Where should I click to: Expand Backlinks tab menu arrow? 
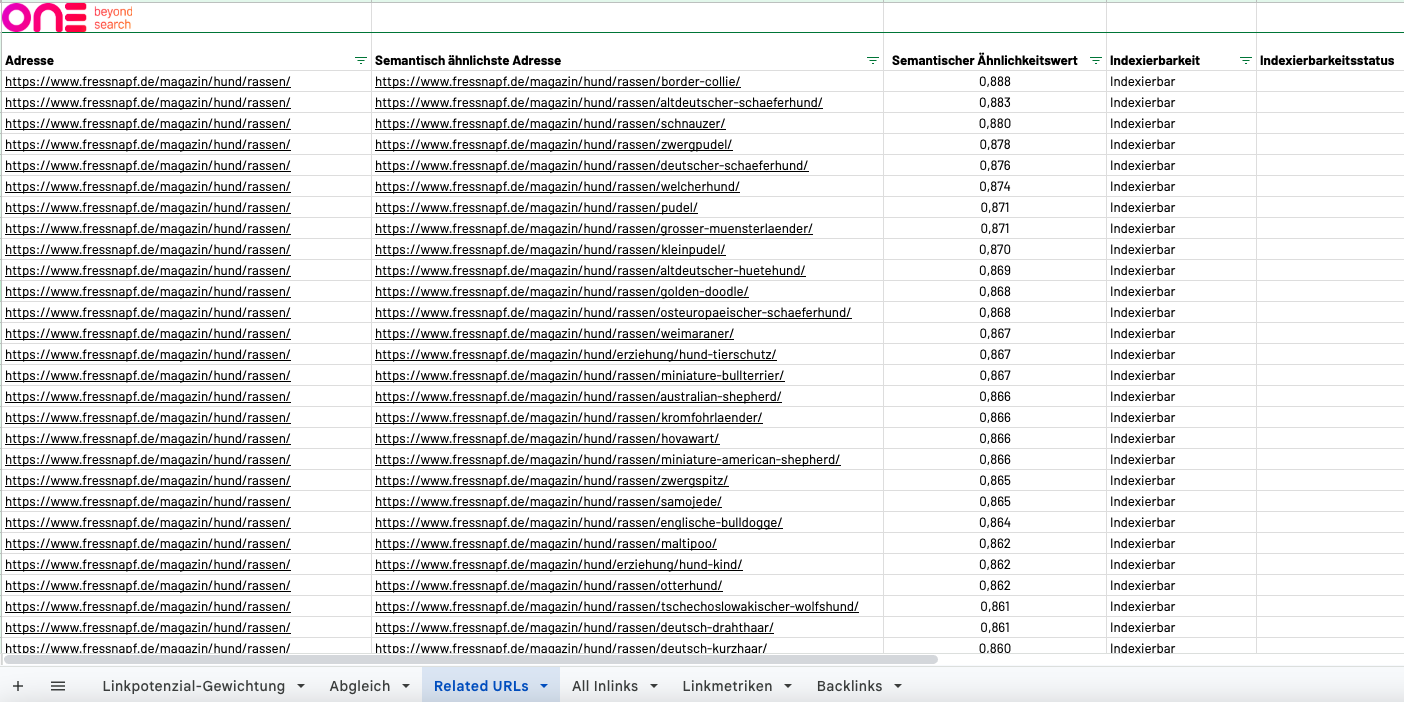(897, 686)
